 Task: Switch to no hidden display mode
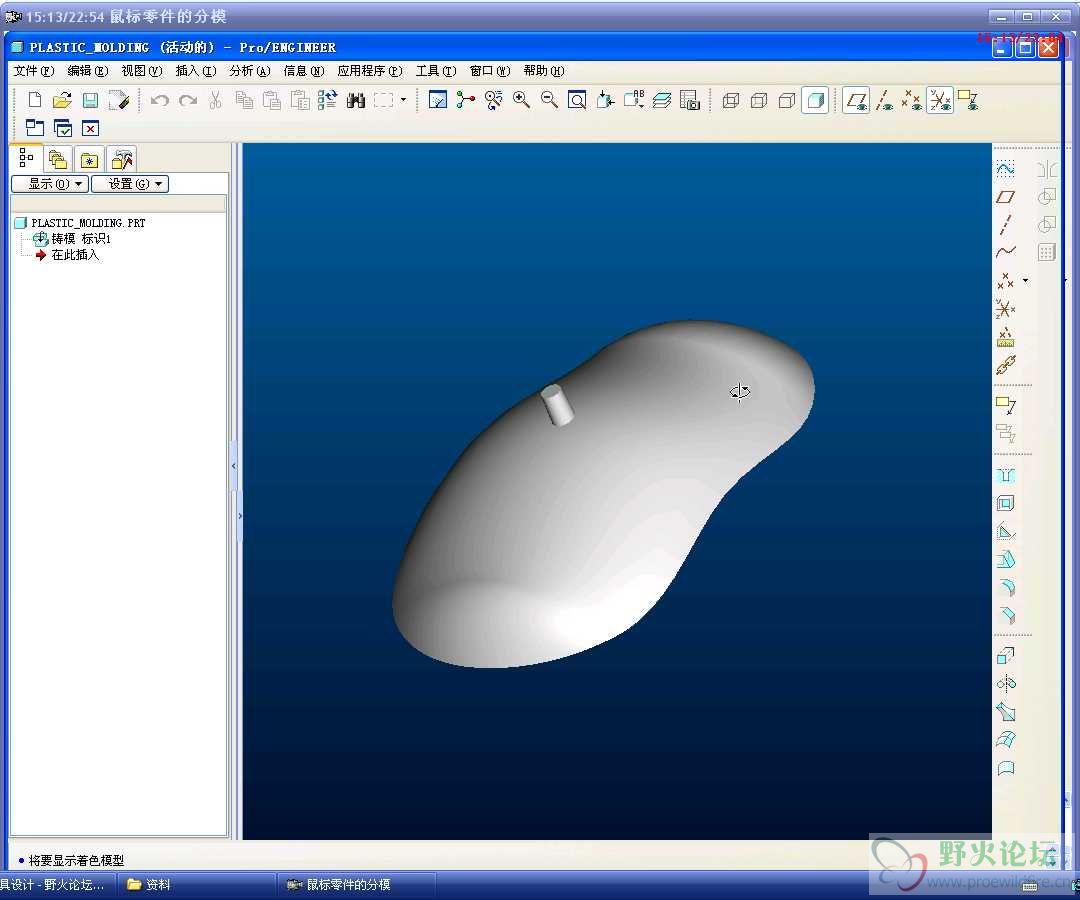point(787,101)
